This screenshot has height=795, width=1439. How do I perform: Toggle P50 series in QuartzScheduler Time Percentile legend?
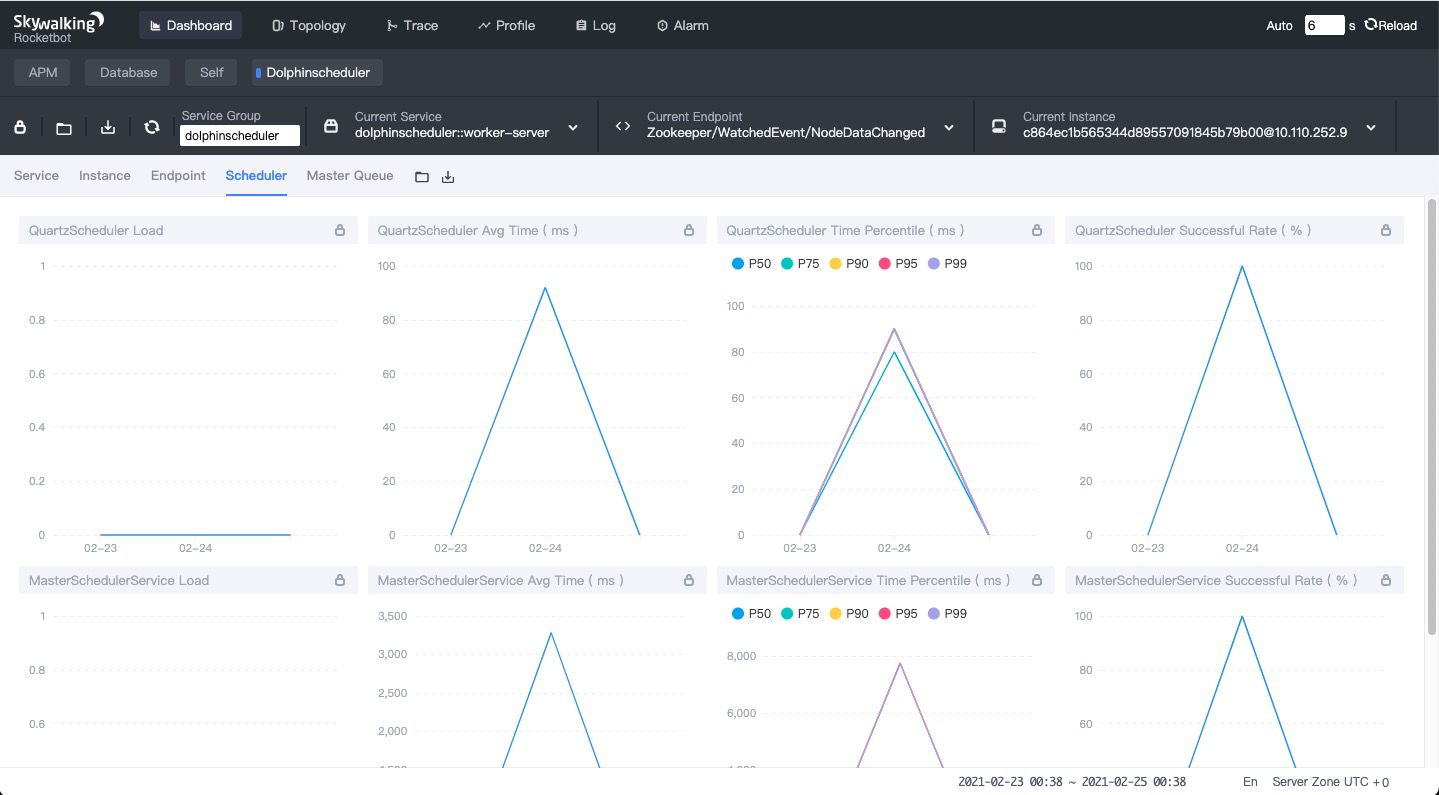[751, 264]
